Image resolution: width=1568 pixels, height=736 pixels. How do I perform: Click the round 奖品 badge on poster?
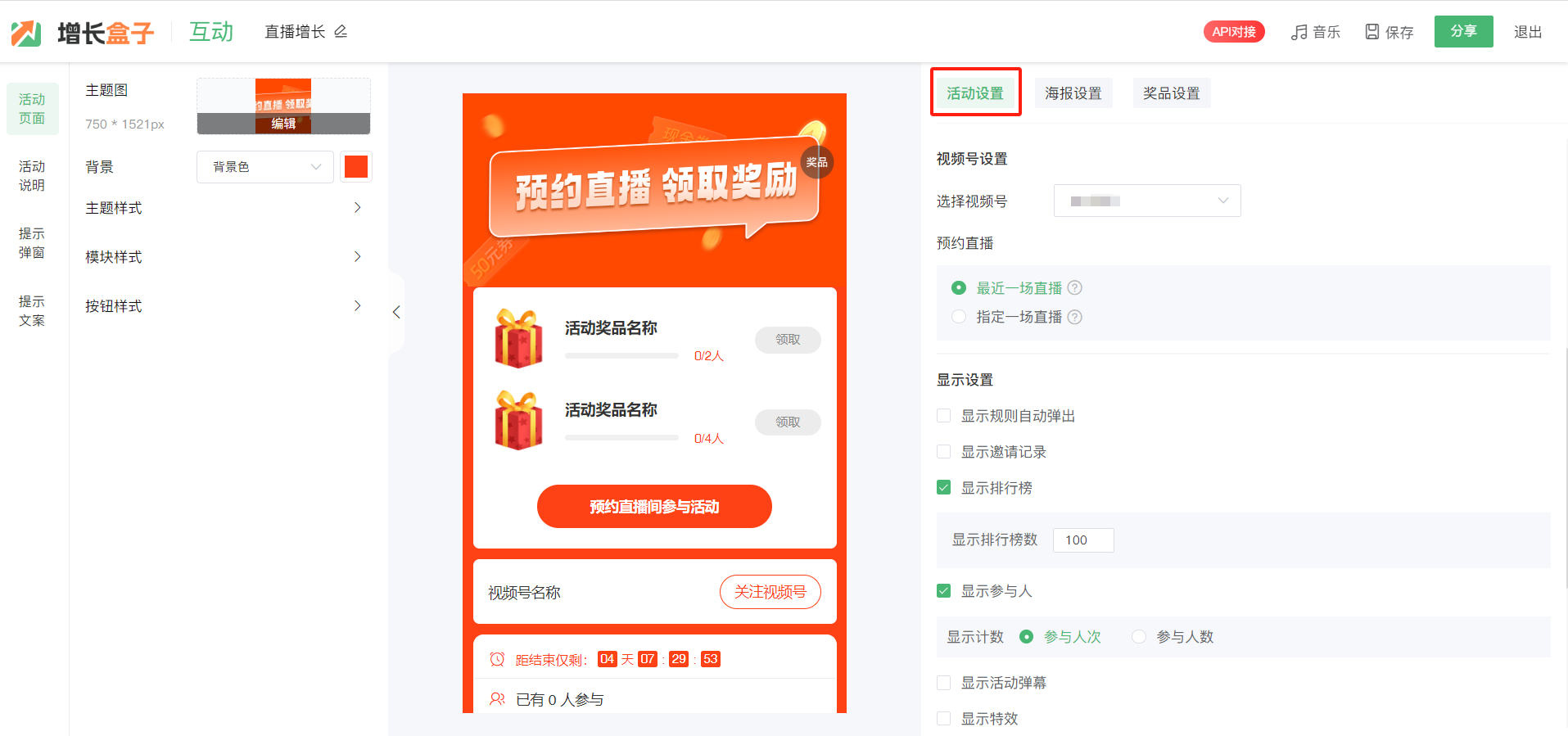click(816, 162)
